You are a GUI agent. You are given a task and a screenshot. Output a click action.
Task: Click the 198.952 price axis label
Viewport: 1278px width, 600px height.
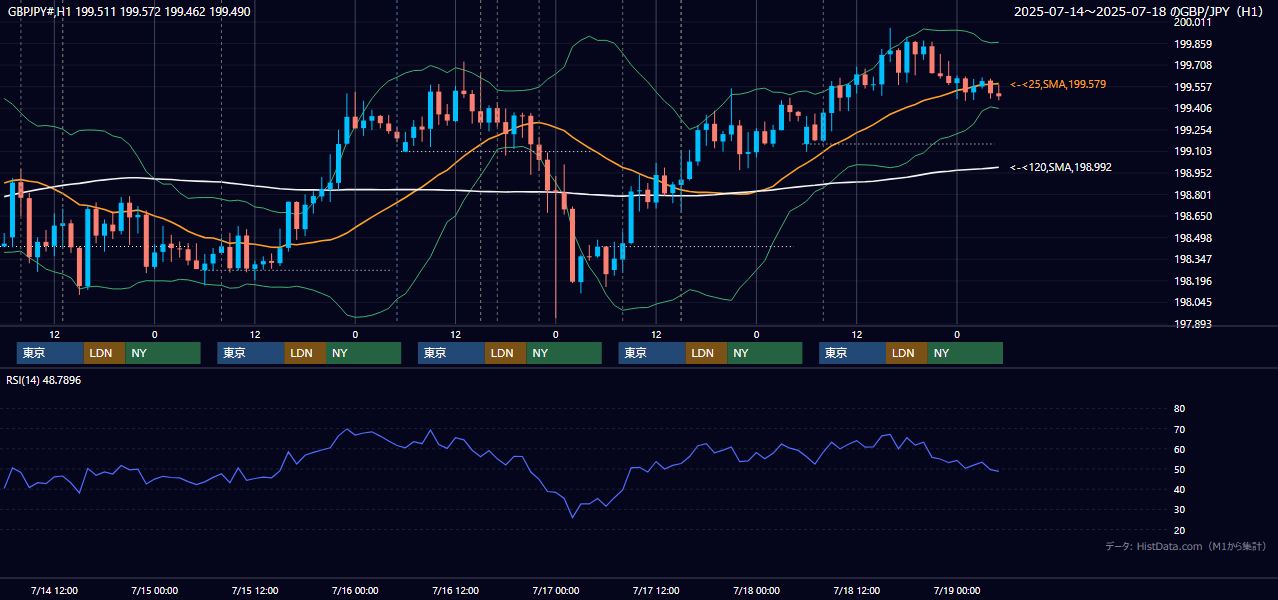coord(1193,173)
